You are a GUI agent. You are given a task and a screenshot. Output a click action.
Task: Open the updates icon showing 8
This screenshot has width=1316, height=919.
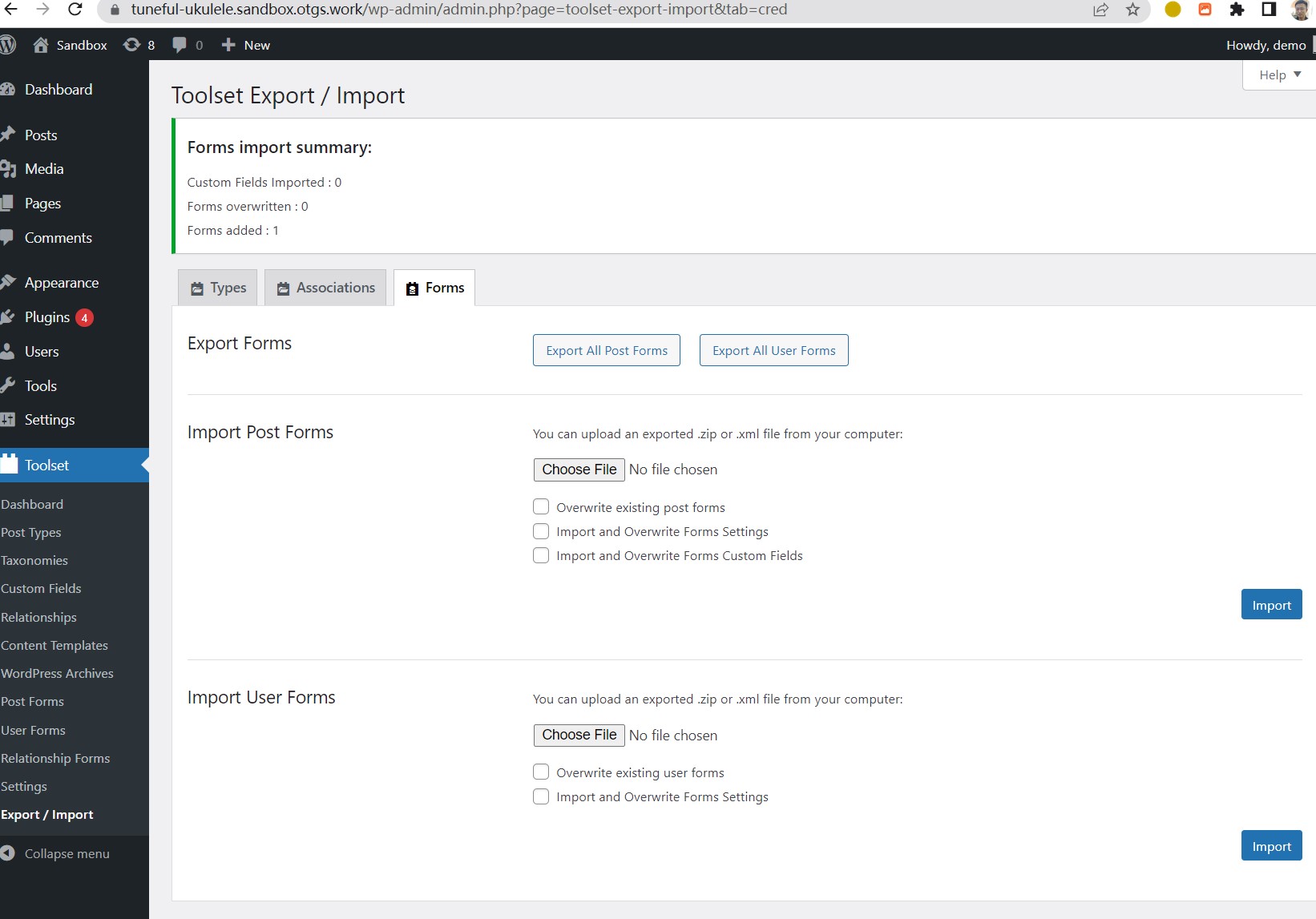coord(139,45)
